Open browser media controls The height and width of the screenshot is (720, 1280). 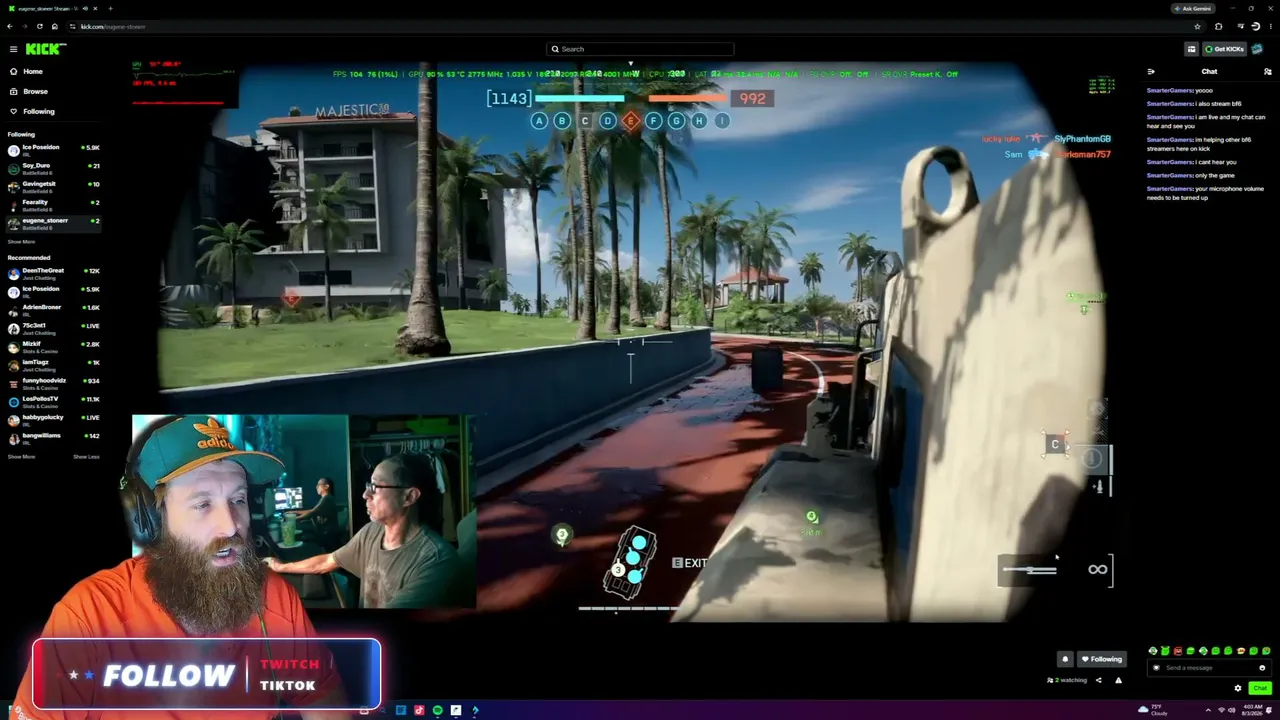coord(1240,26)
